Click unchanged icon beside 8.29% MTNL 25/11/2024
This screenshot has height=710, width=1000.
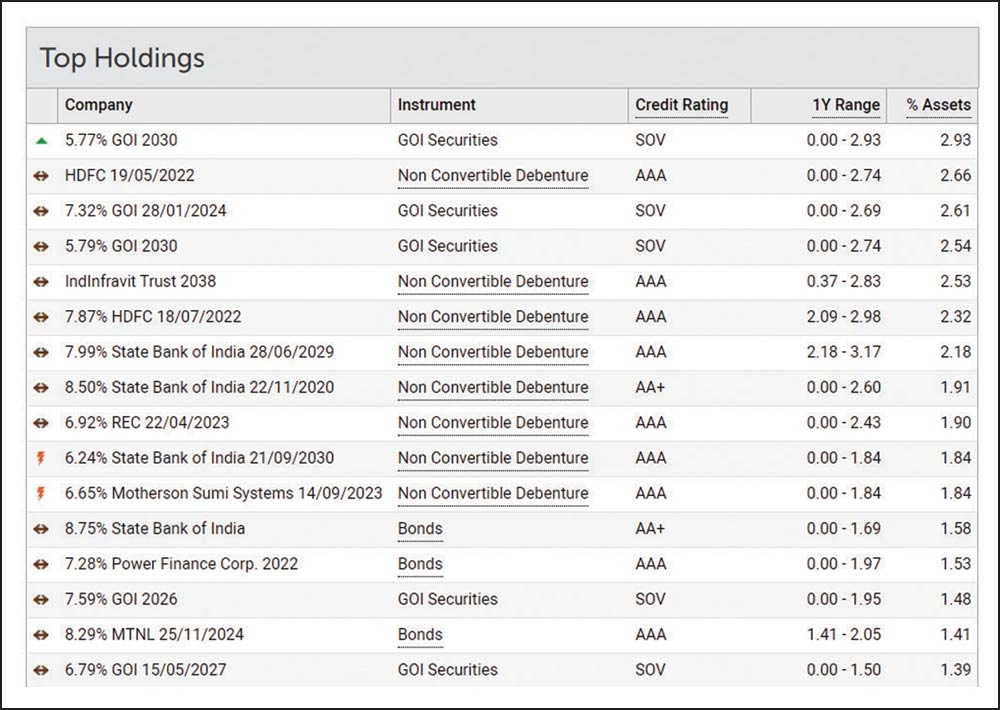pyautogui.click(x=41, y=635)
